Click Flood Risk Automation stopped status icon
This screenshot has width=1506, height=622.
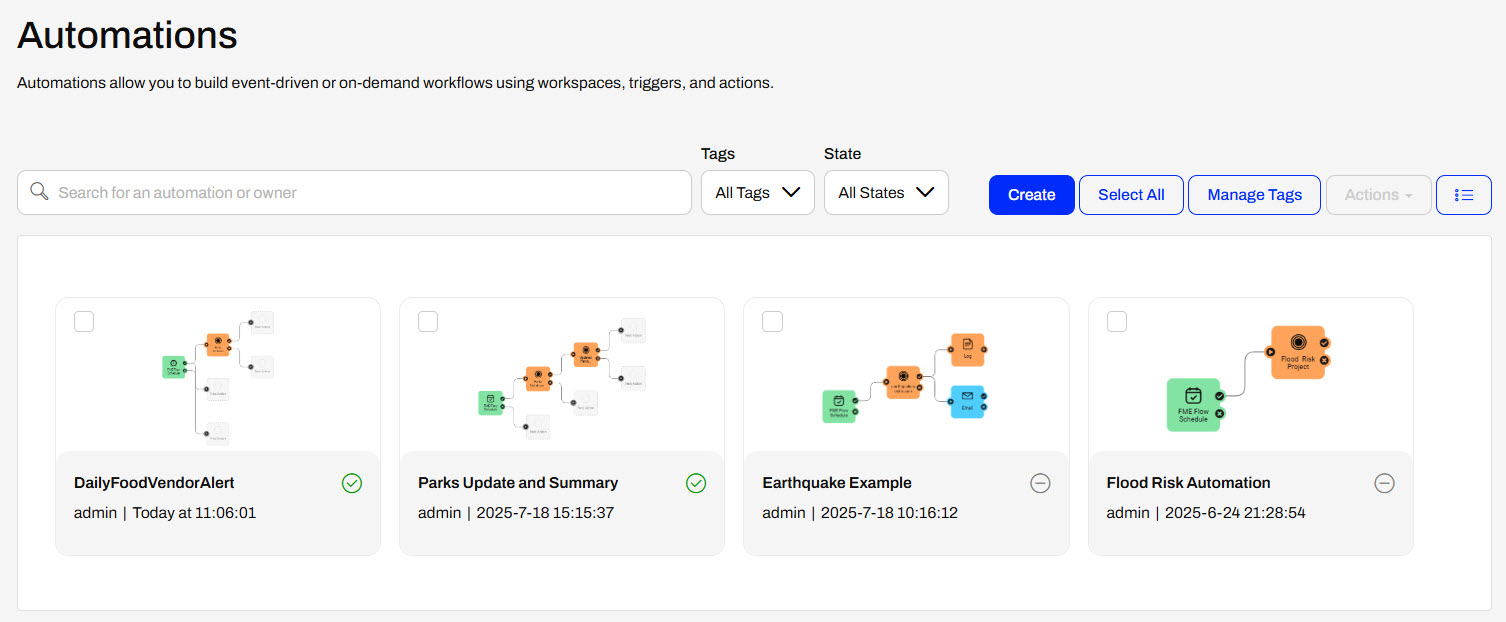tap(1384, 484)
